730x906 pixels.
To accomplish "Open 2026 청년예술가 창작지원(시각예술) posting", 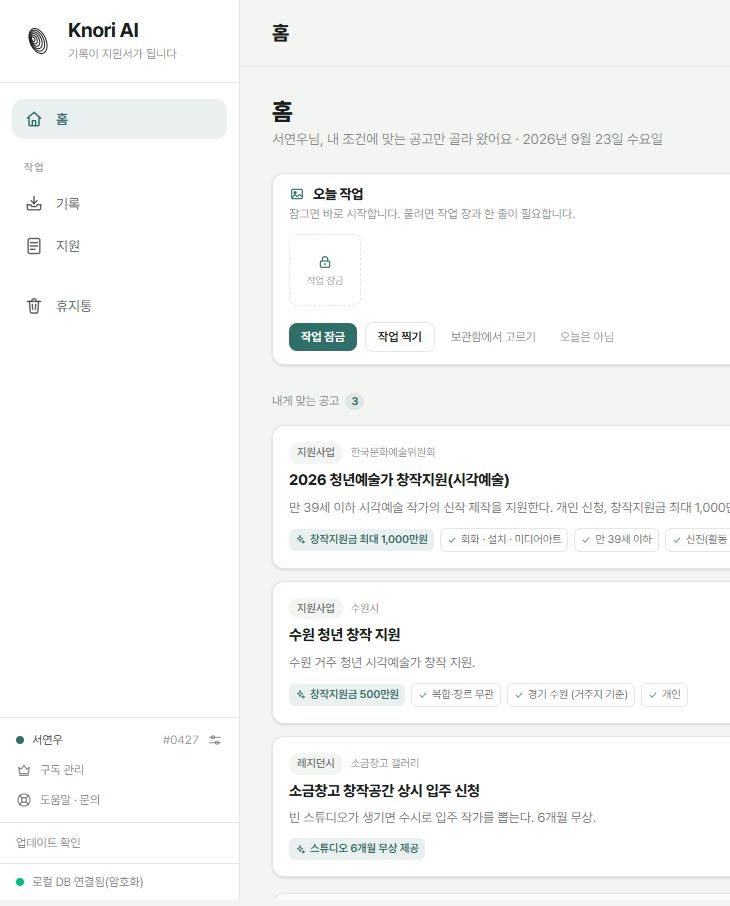I will pyautogui.click(x=399, y=480).
